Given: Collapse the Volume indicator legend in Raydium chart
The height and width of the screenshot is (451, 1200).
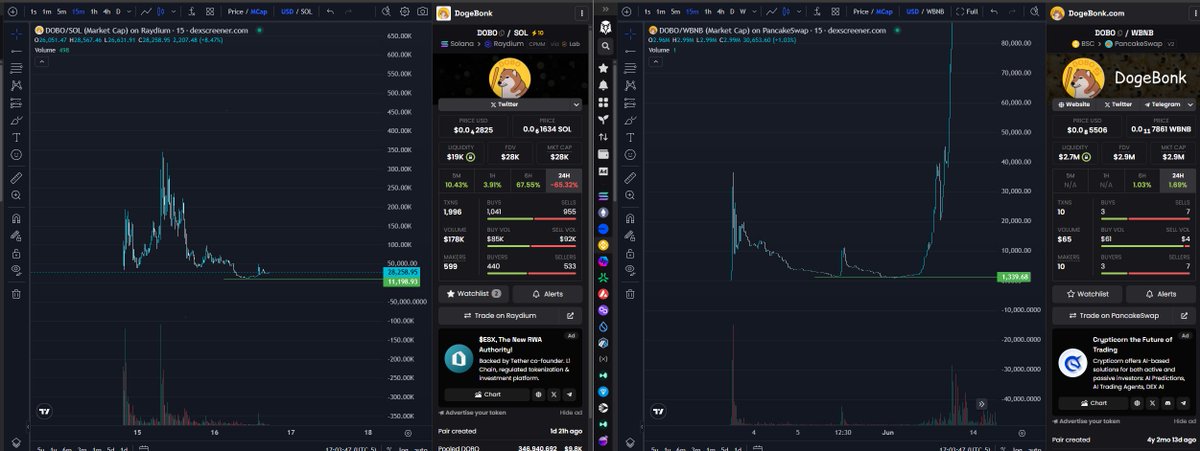Looking at the screenshot, I should 42,62.
